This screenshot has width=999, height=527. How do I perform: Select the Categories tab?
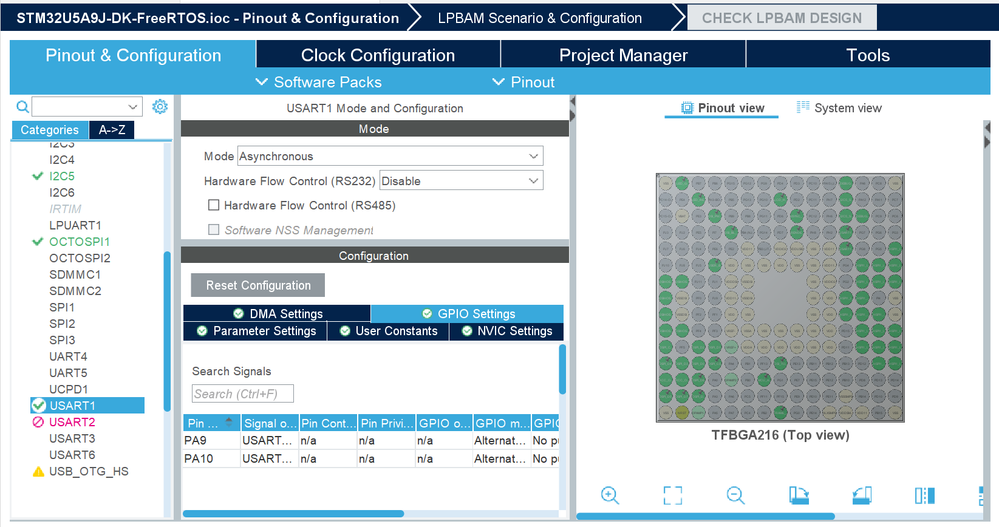click(50, 129)
